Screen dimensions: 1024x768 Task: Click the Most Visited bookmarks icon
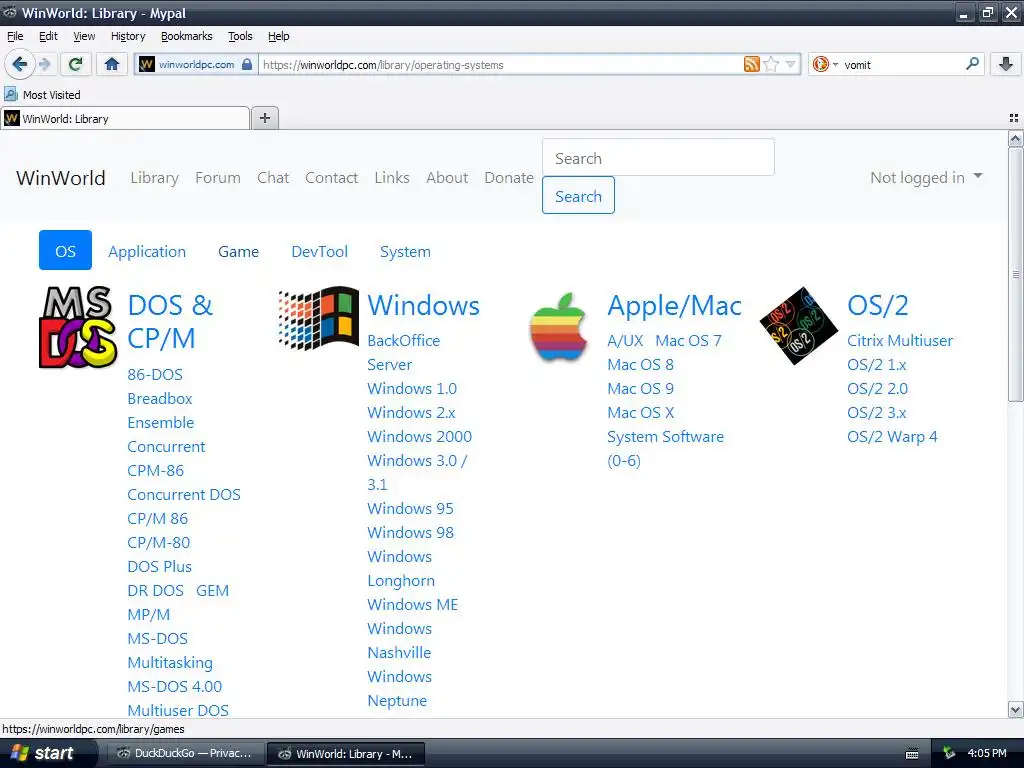click(x=10, y=94)
